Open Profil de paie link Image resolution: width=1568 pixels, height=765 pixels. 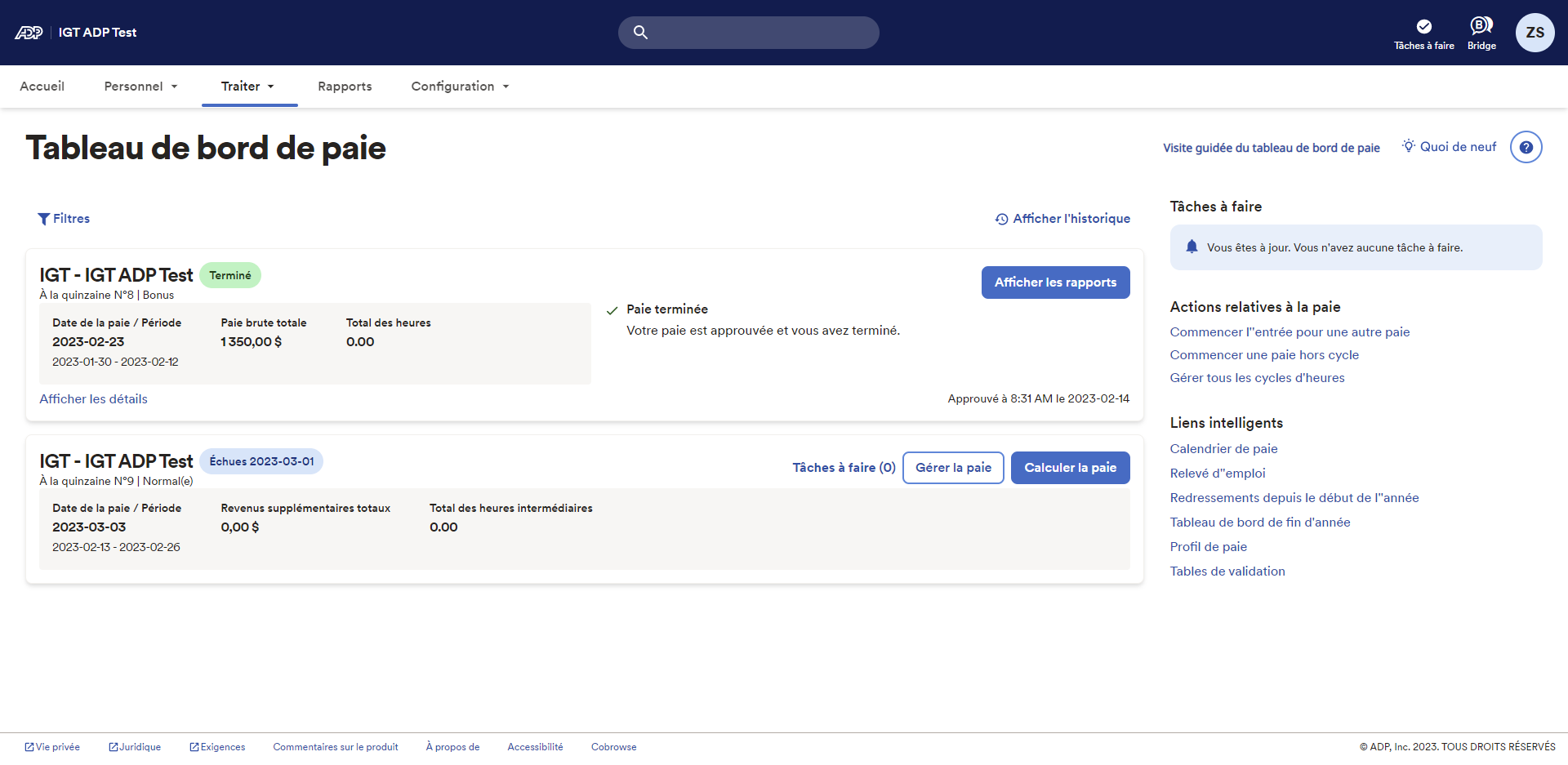[1209, 547]
